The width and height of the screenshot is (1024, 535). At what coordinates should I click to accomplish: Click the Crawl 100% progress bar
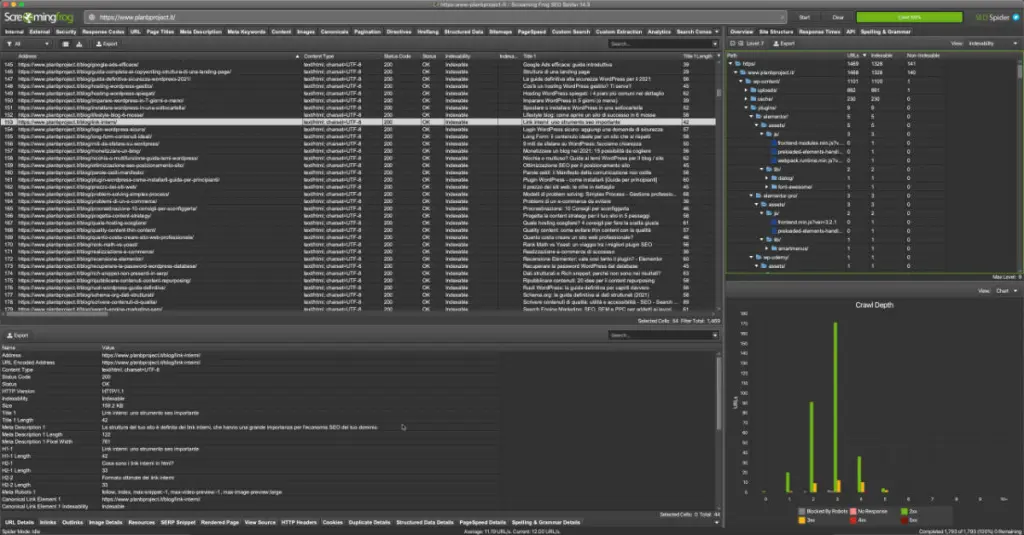(909, 17)
